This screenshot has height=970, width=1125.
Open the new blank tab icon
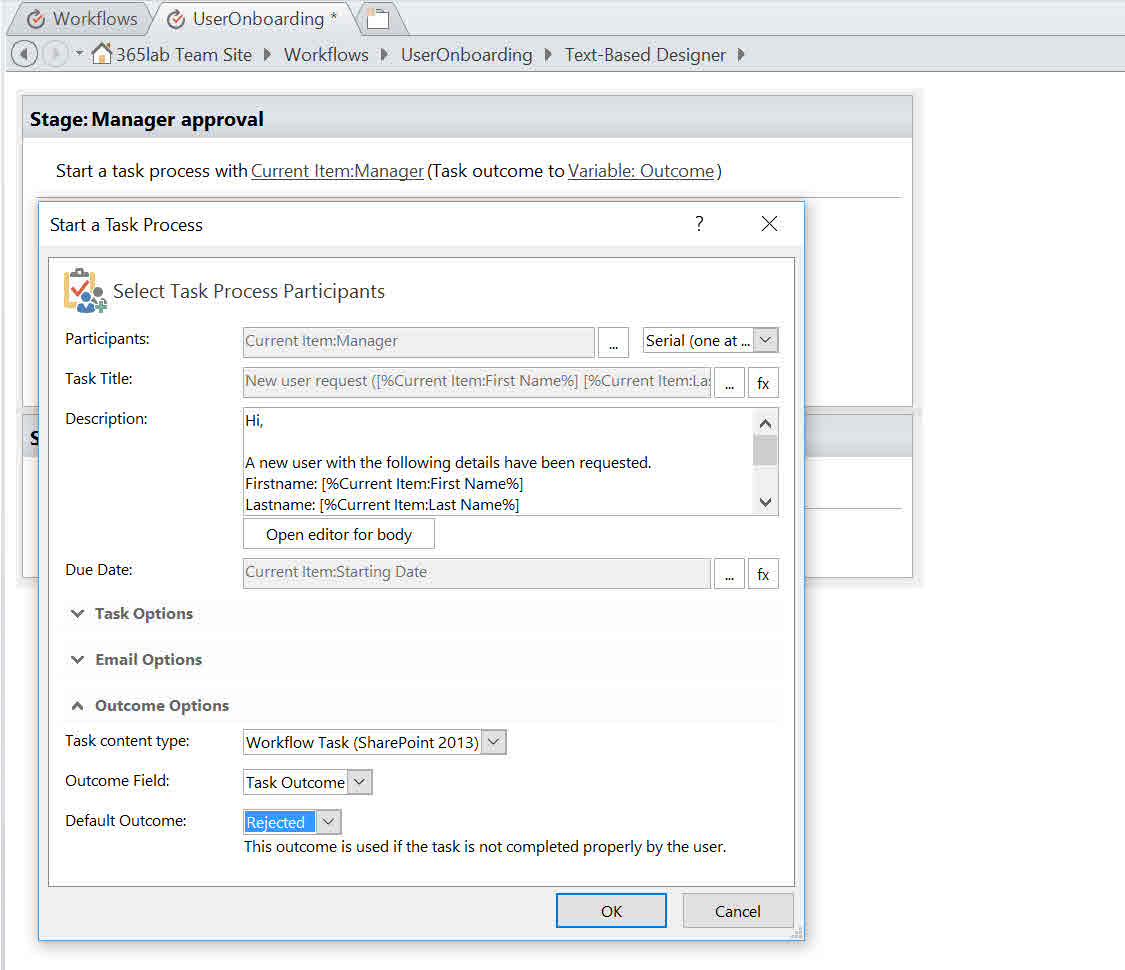coord(377,18)
